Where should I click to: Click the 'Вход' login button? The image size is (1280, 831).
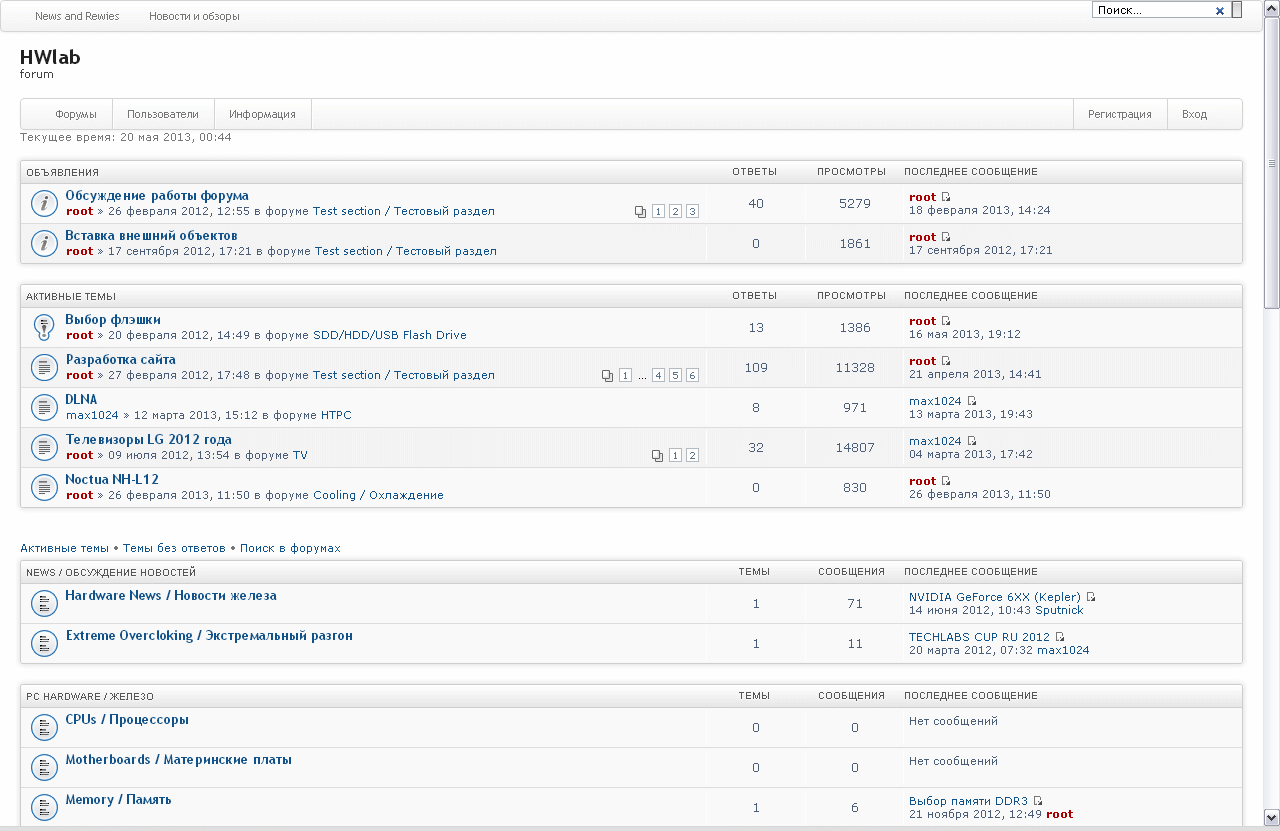1194,114
